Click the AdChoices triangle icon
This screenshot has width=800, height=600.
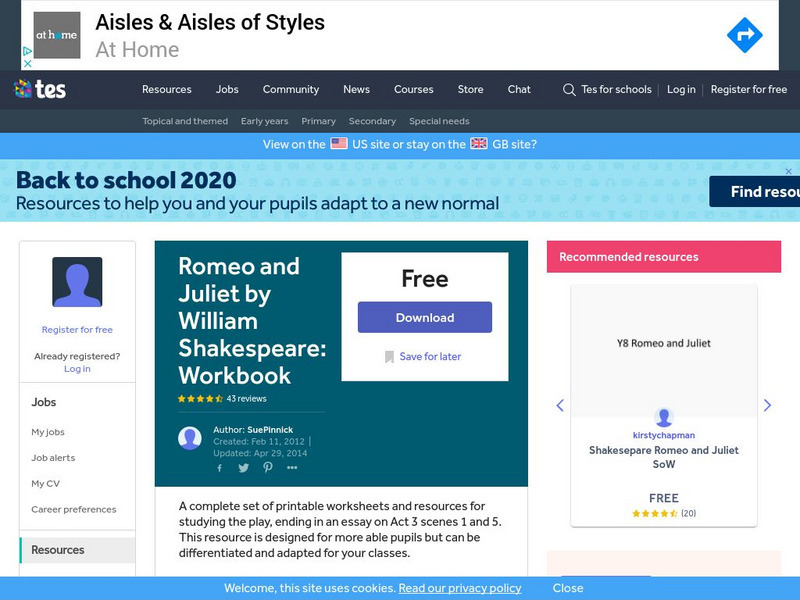28,51
